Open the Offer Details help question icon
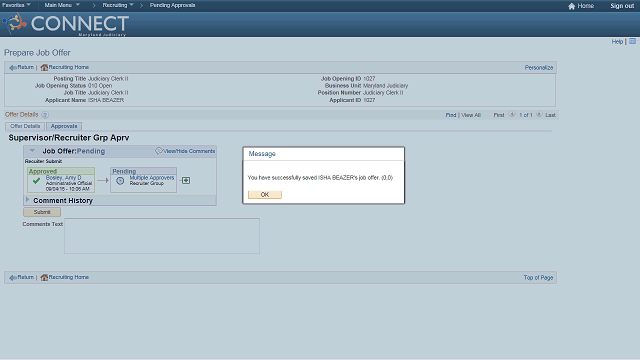Image resolution: width=640 pixels, height=360 pixels. coord(45,115)
